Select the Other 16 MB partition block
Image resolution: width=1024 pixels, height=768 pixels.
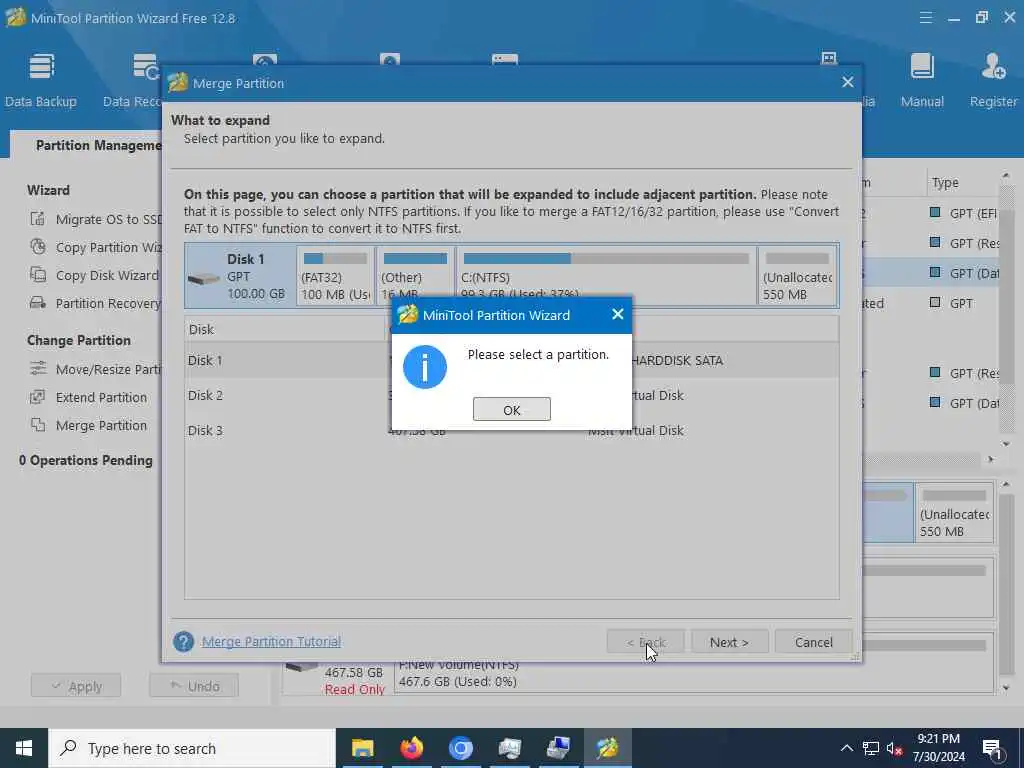coord(415,276)
